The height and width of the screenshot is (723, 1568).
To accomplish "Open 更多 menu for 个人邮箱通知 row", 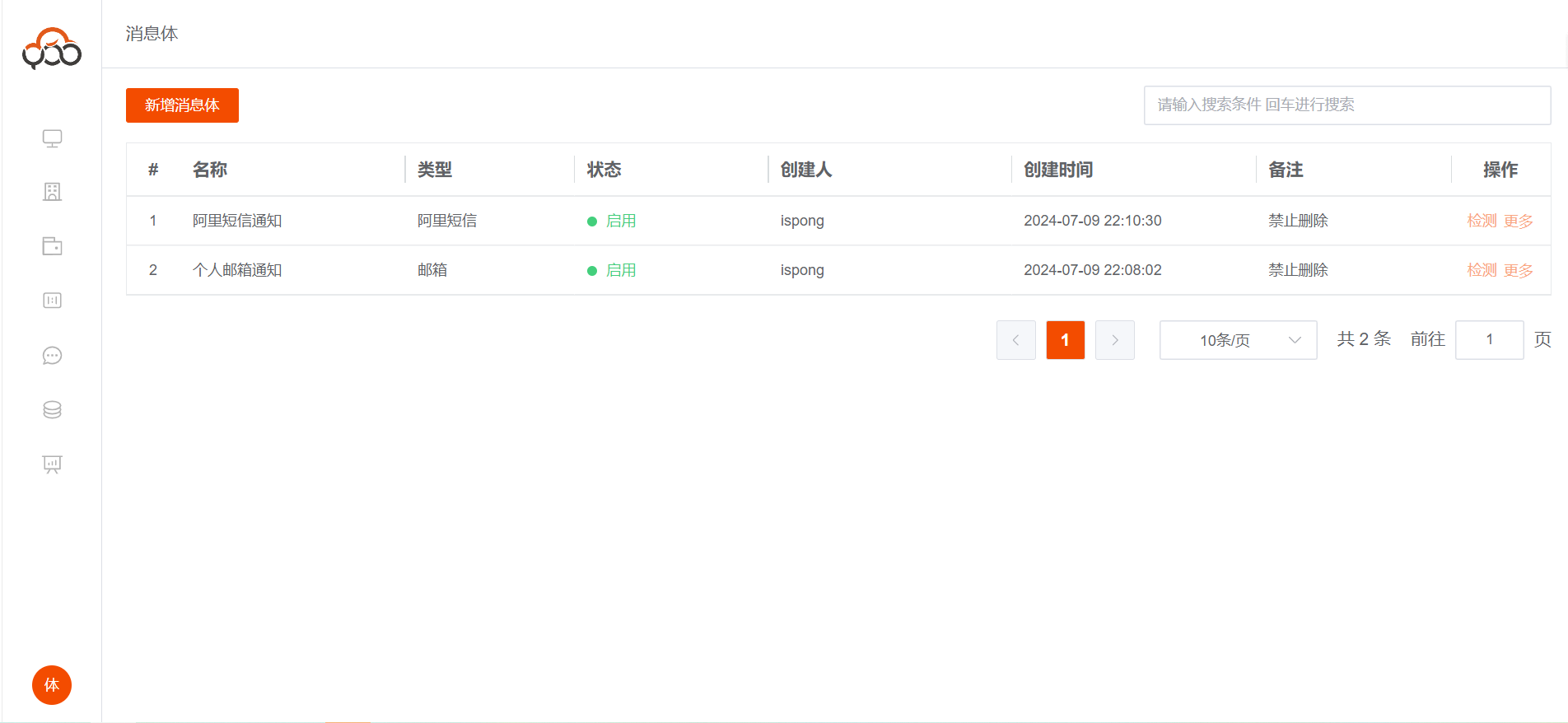I will [1518, 270].
